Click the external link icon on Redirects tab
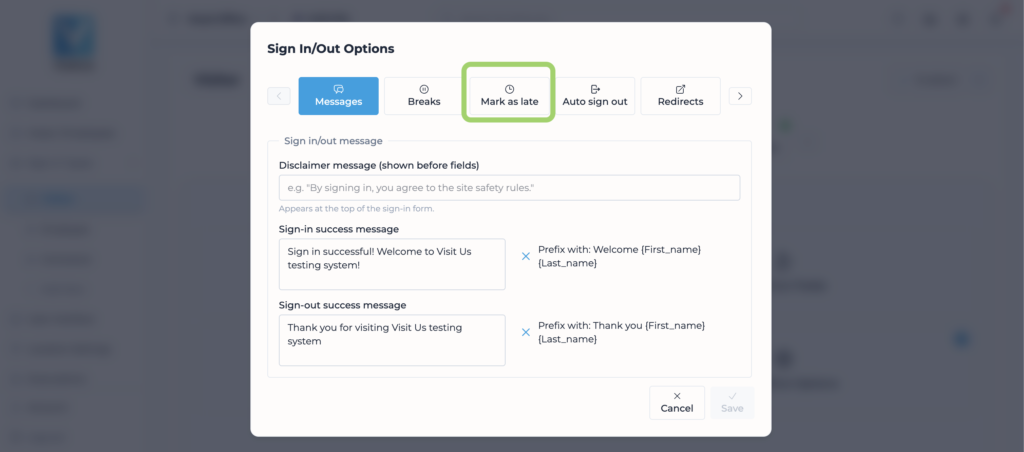The height and width of the screenshot is (452, 1024). click(680, 89)
